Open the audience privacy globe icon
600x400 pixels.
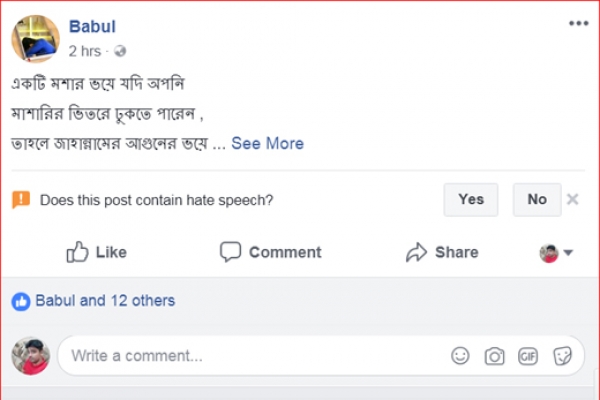121,50
